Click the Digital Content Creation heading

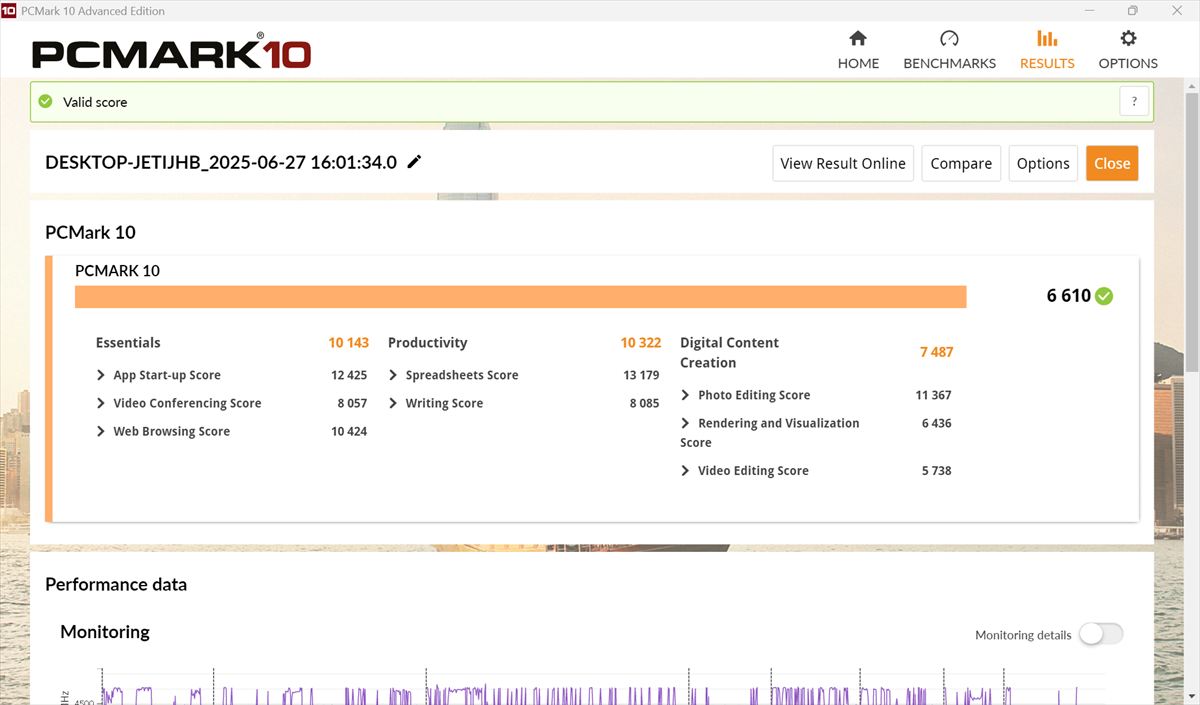tap(729, 352)
